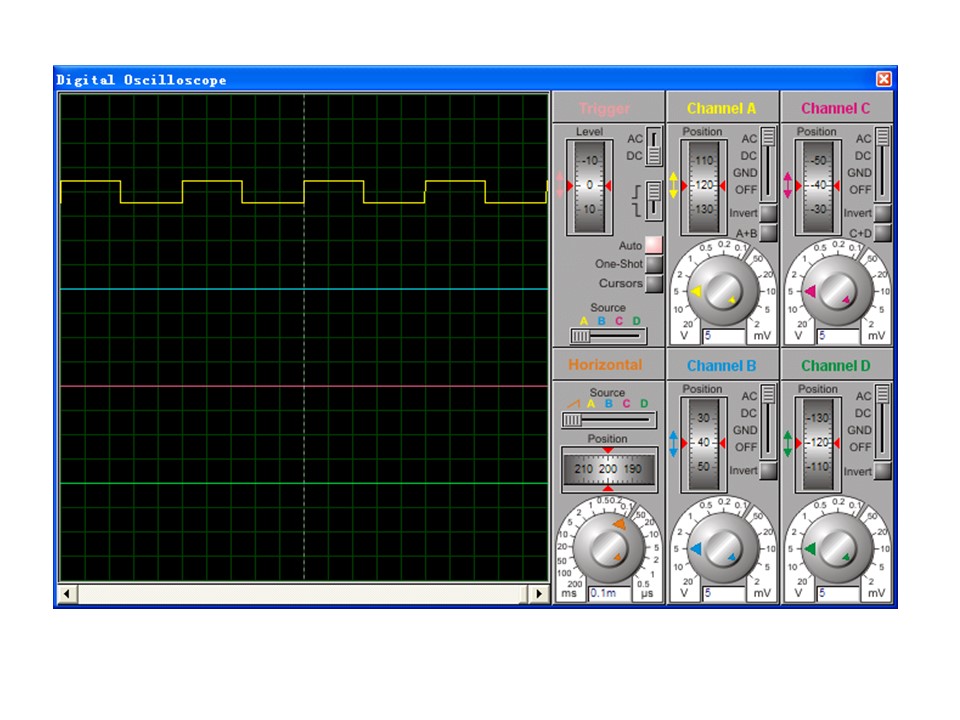The image size is (960, 720).
Task: Click Channel B coupling mode slider
Action: click(x=768, y=421)
